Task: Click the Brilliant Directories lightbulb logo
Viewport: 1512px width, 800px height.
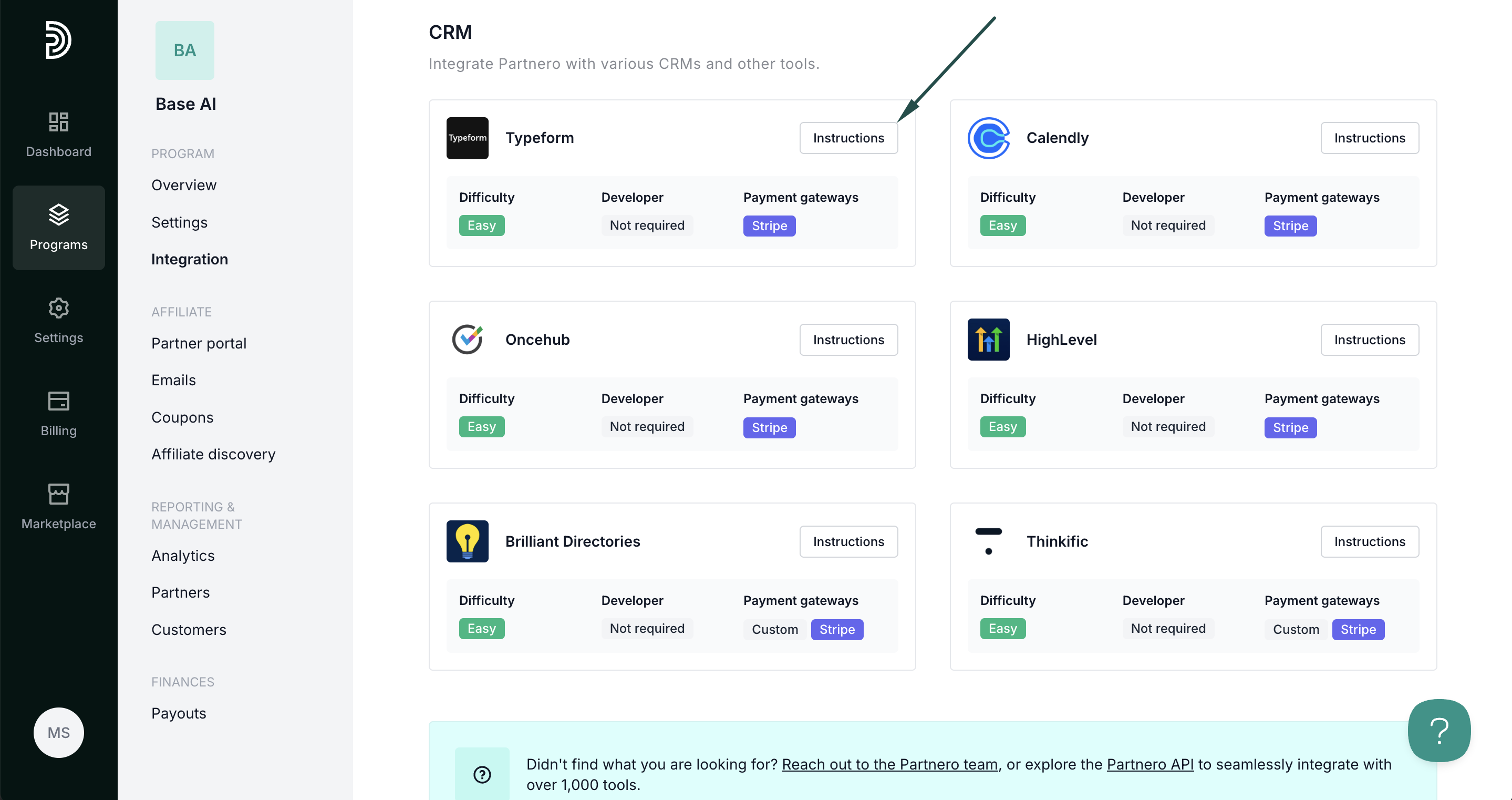Action: (467, 541)
